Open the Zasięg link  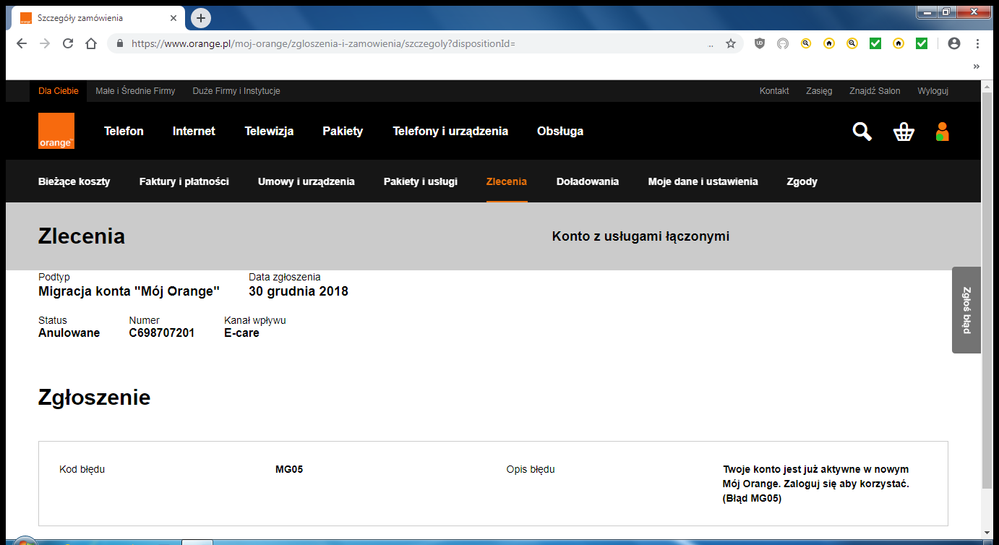pos(819,91)
